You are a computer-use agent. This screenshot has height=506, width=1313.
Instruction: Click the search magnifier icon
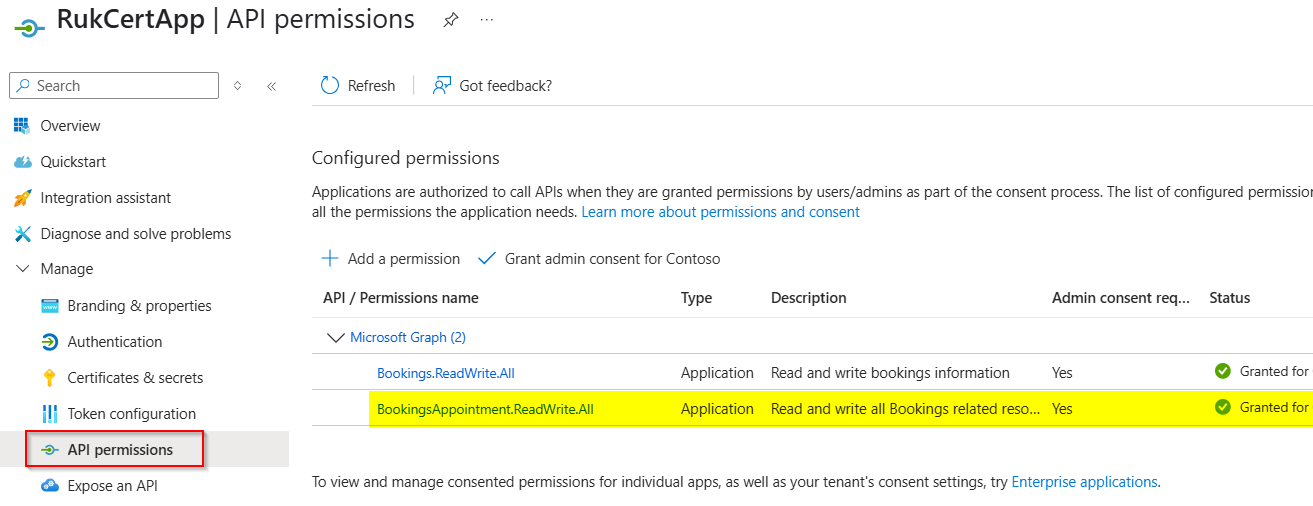coord(23,86)
